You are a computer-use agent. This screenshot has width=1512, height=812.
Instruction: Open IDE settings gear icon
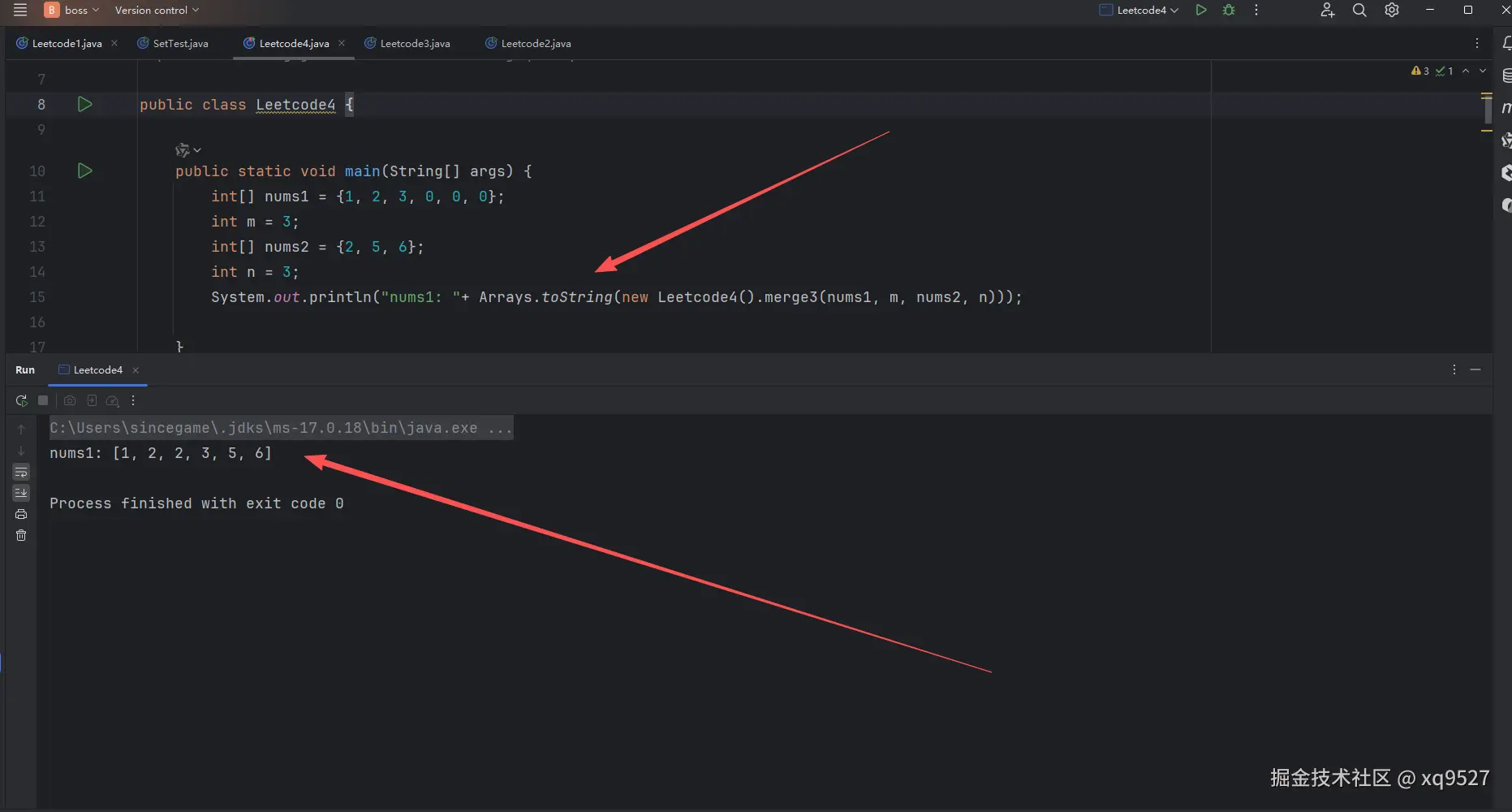tap(1392, 11)
